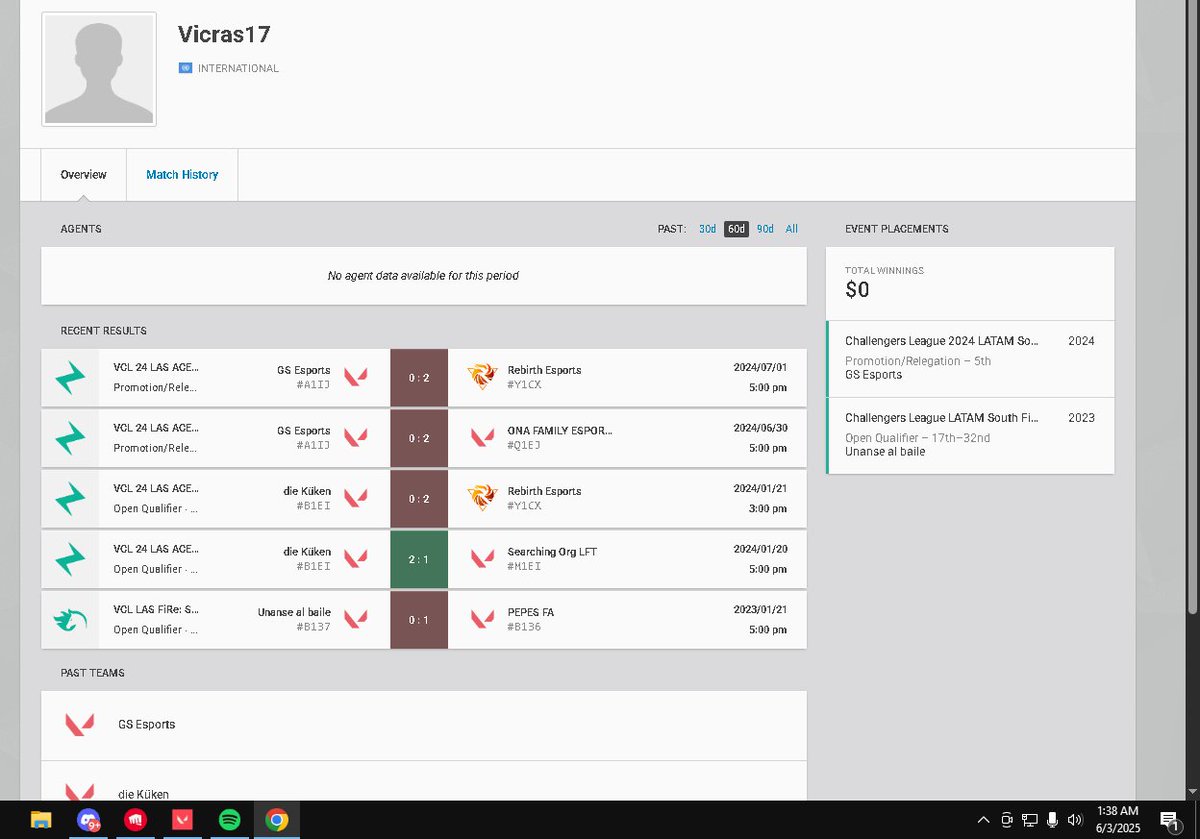Open VCL LAS FiRe event icon
The height and width of the screenshot is (839, 1200).
(x=70, y=620)
